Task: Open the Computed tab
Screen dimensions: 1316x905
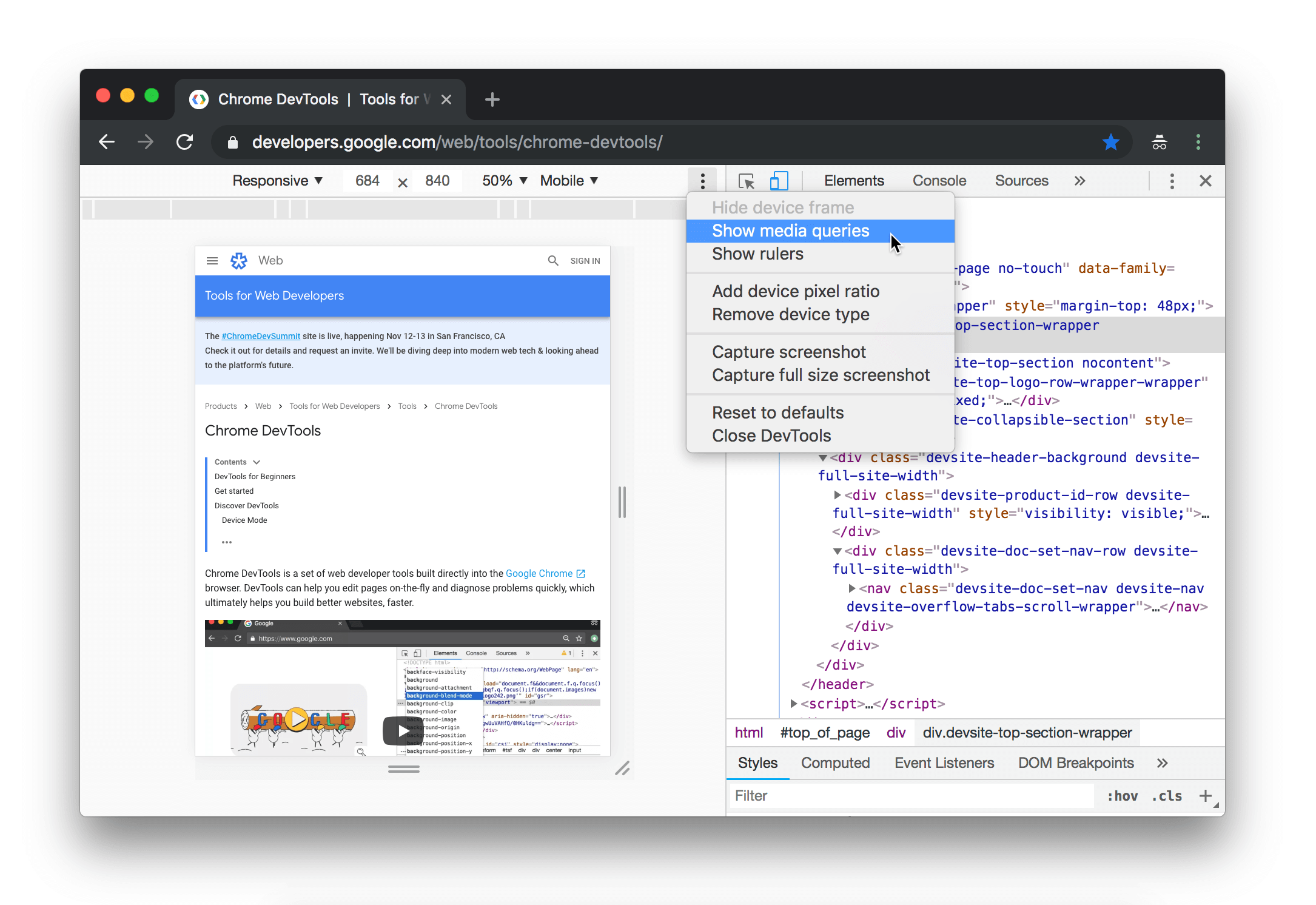Action: [x=835, y=763]
